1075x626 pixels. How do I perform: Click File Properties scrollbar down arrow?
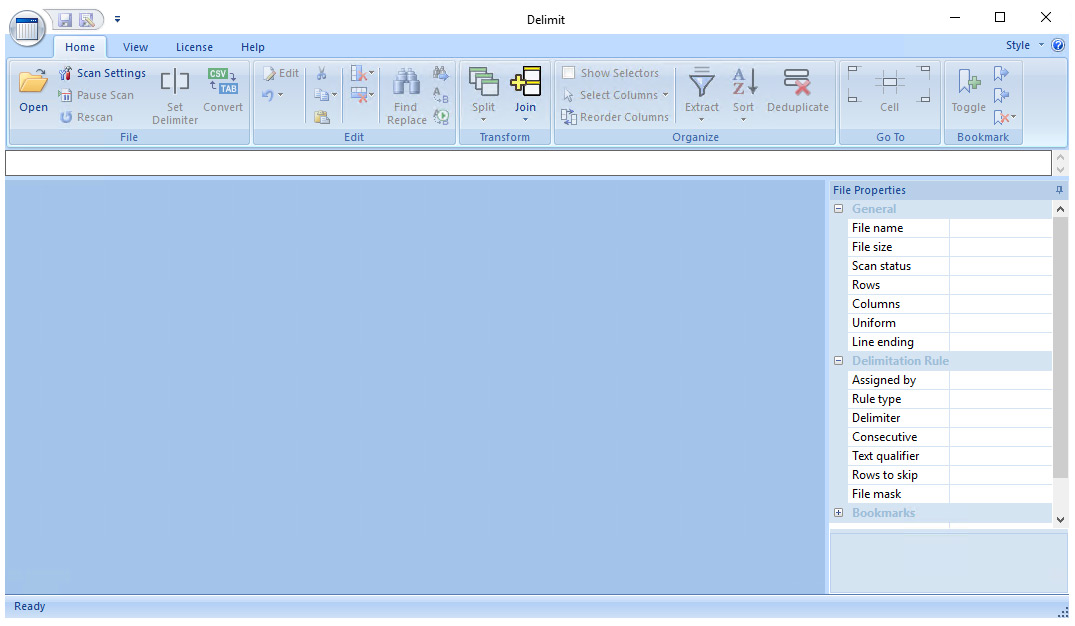[x=1060, y=520]
